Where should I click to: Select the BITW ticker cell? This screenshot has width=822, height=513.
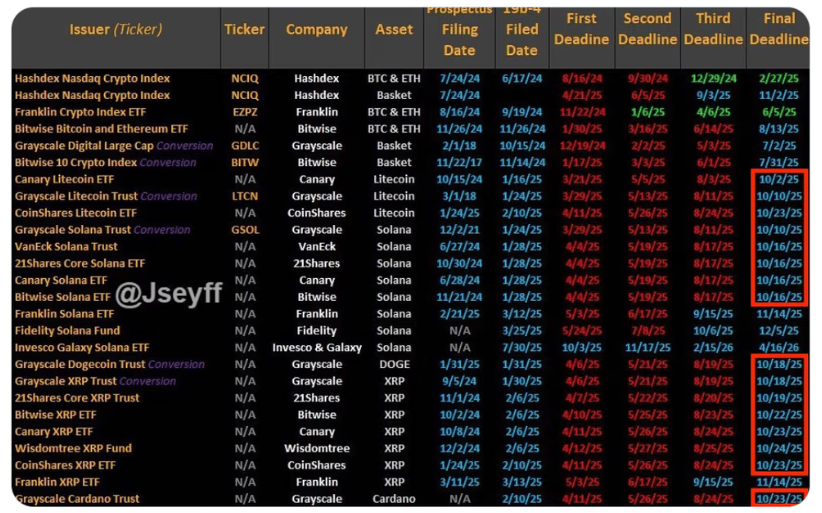click(245, 163)
